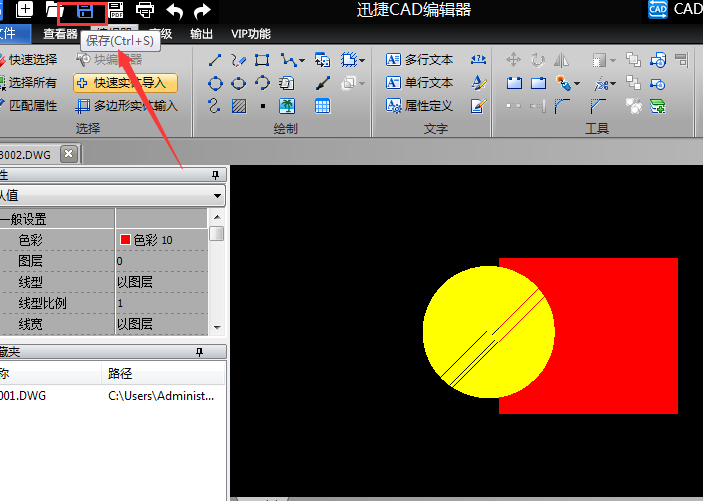Select the Chamfer corner tool
The width and height of the screenshot is (703, 501).
click(x=598, y=106)
